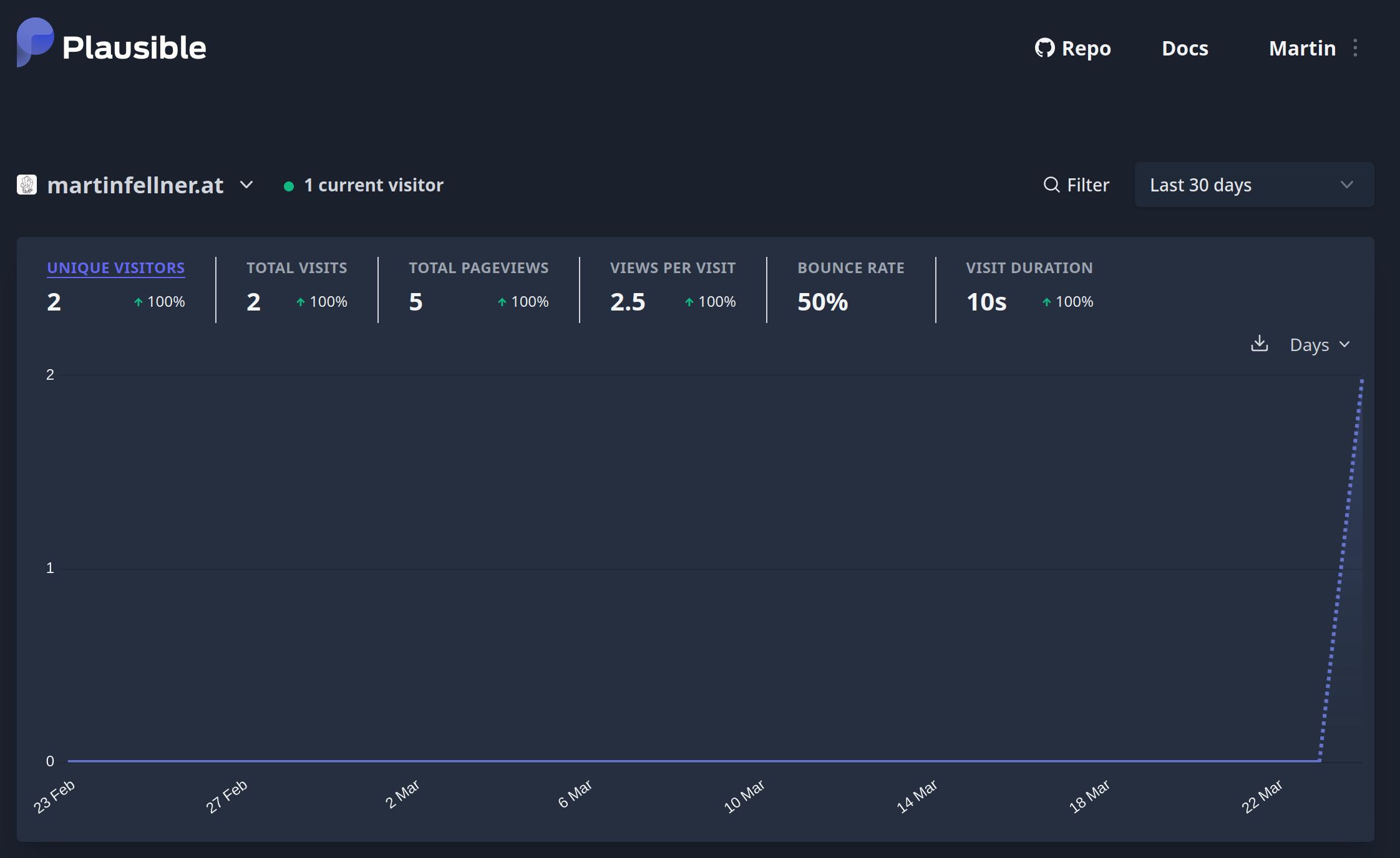The height and width of the screenshot is (858, 1400).
Task: Click the 2 Mar date label on x-axis
Action: click(402, 794)
